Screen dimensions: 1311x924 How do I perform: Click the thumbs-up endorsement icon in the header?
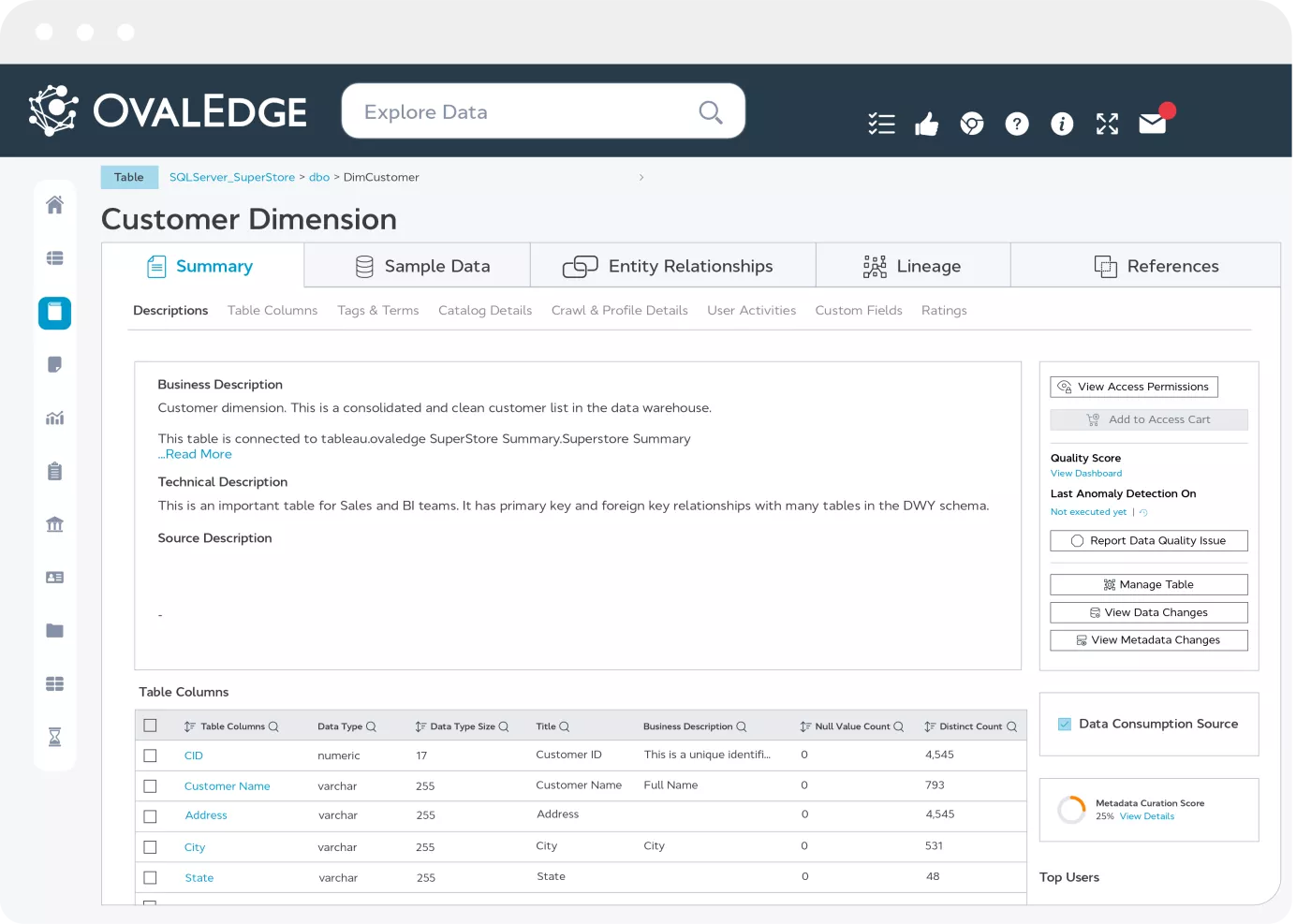click(x=926, y=123)
